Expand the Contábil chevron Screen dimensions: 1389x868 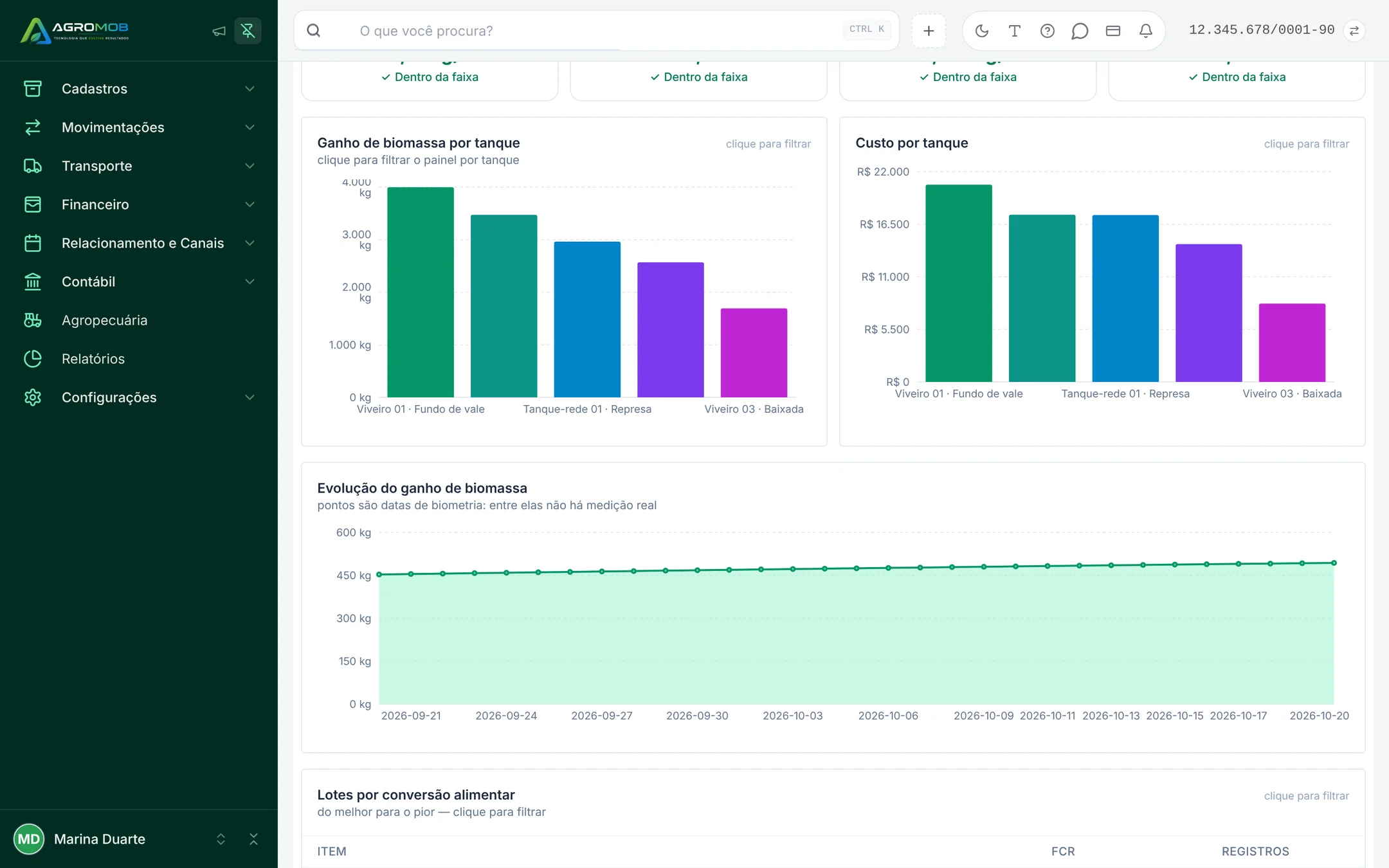[x=250, y=282]
